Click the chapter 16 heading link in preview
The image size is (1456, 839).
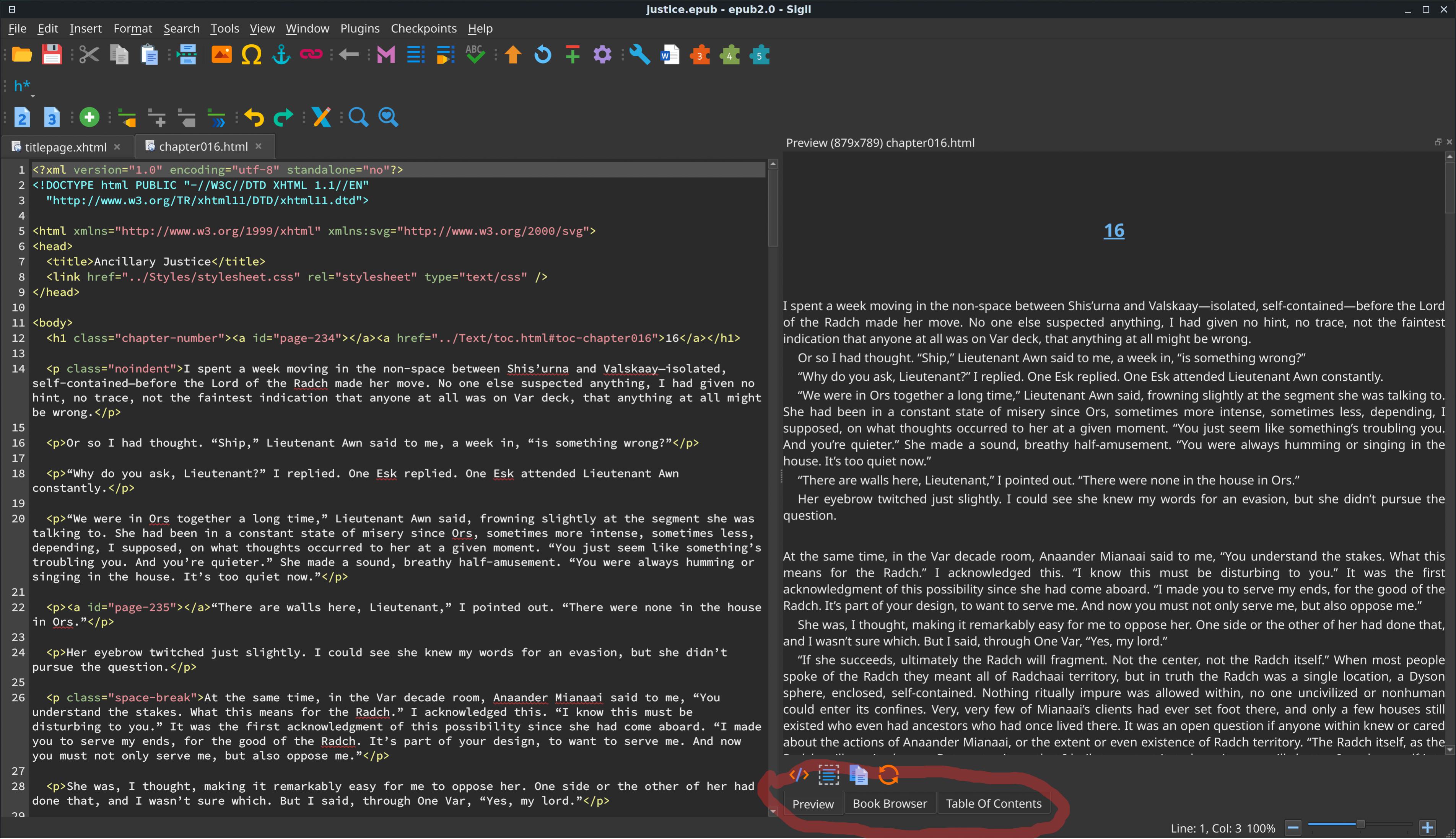click(x=1113, y=230)
